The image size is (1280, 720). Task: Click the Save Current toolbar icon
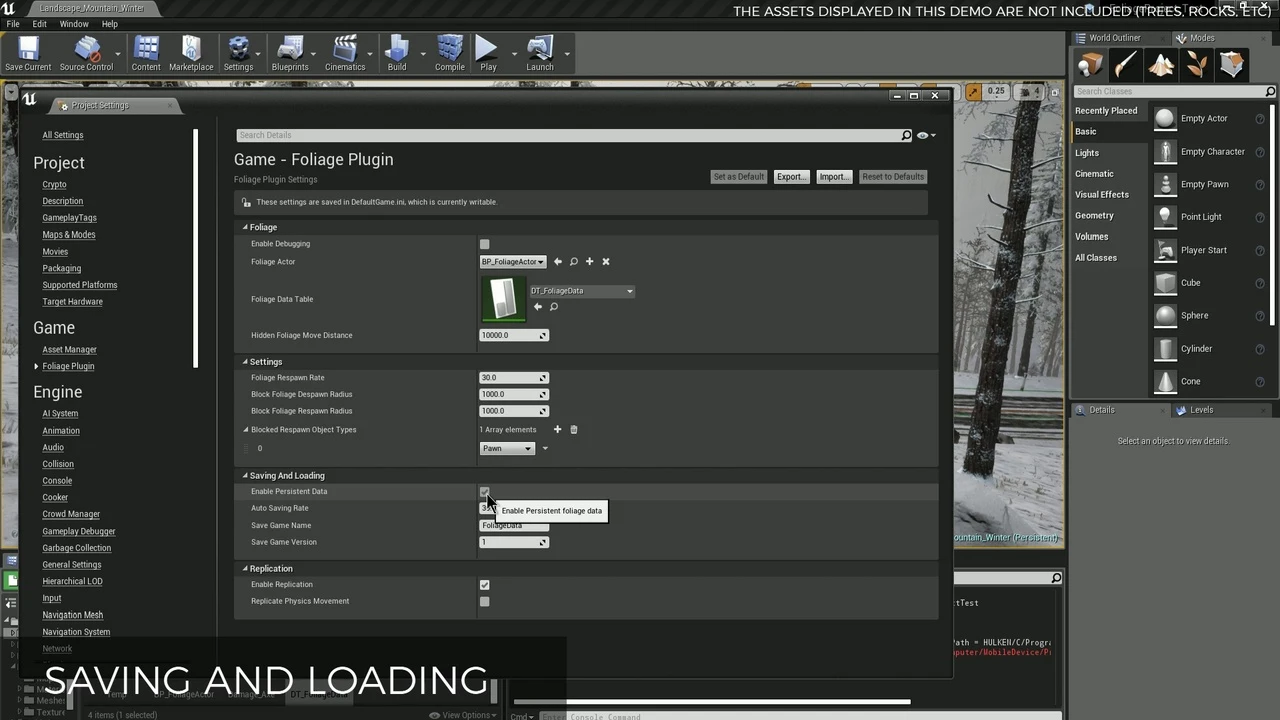[x=28, y=53]
